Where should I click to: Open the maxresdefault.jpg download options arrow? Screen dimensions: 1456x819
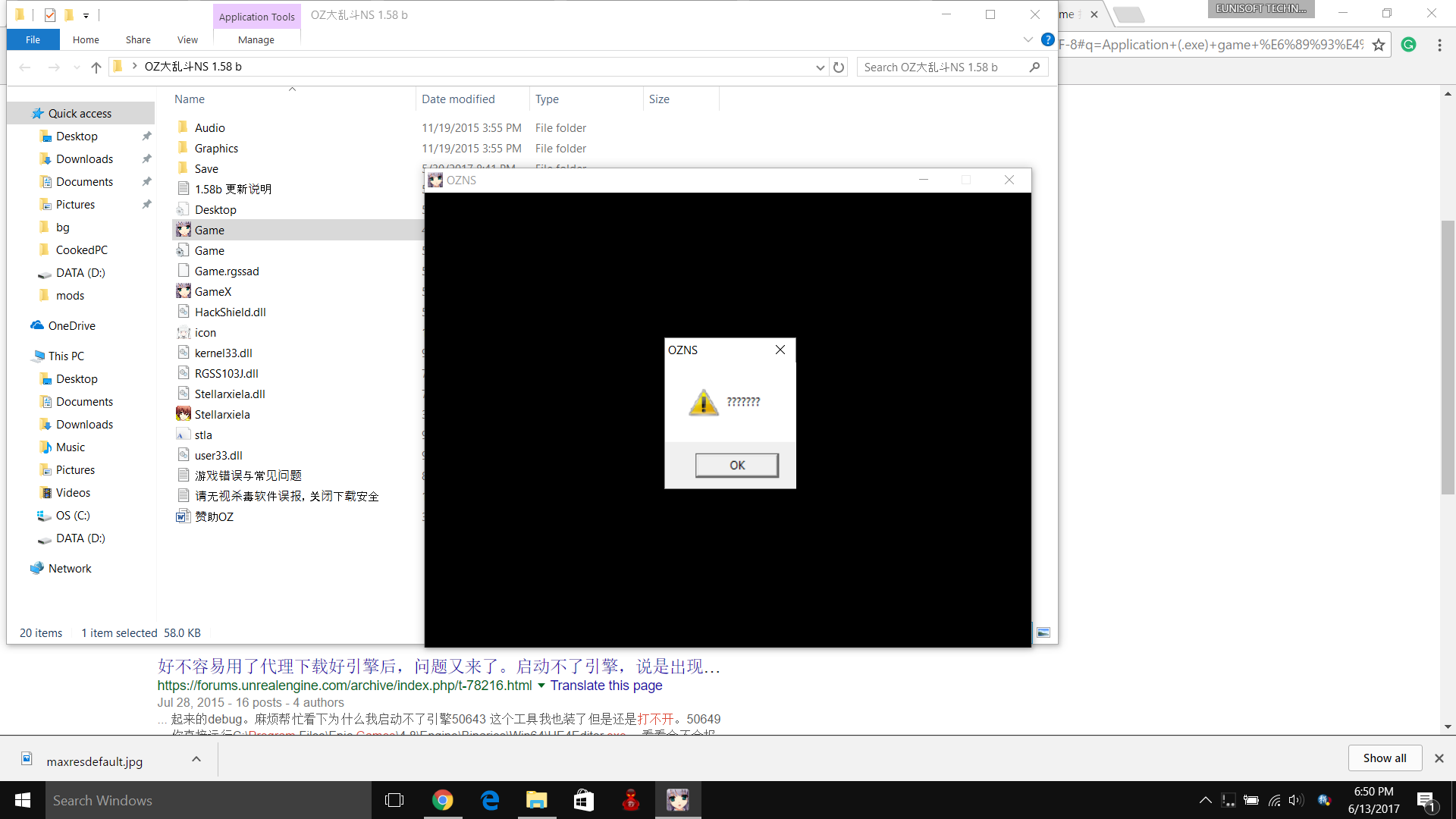pos(196,759)
